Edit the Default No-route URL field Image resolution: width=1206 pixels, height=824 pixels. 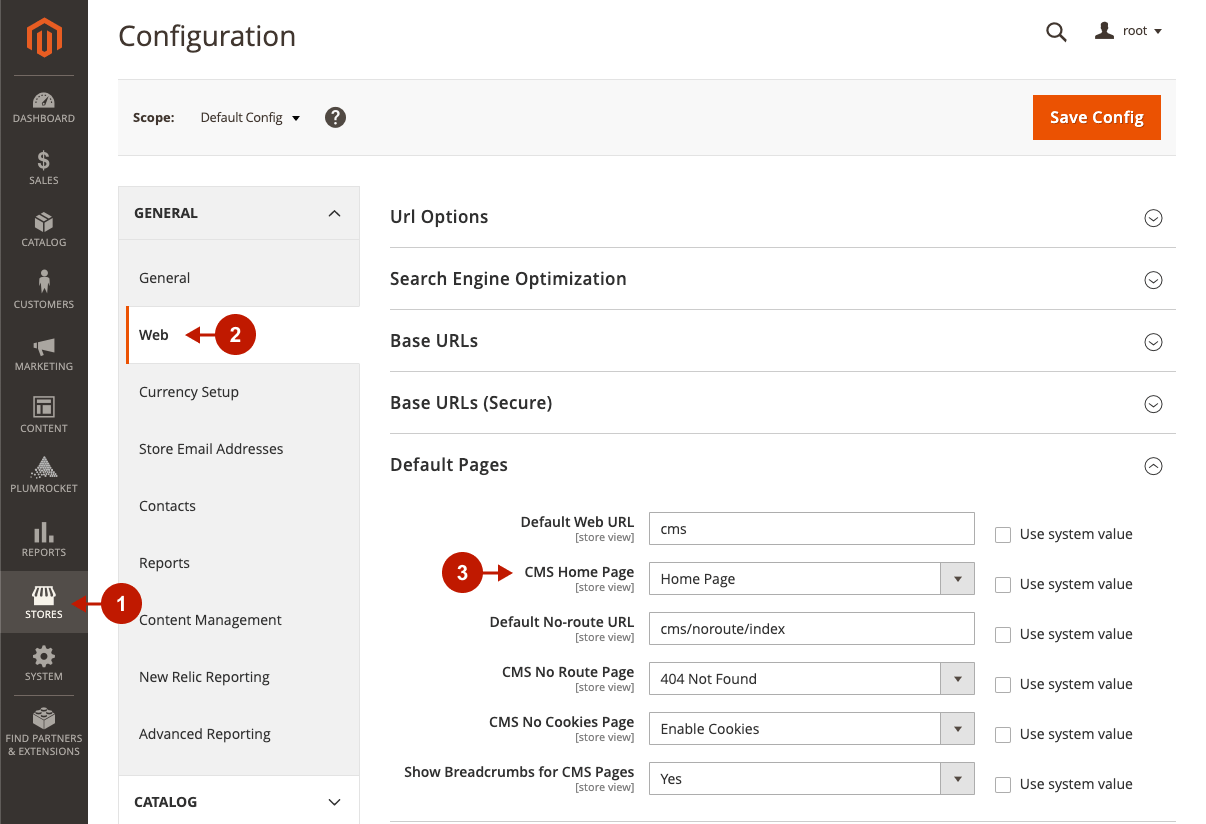point(811,628)
